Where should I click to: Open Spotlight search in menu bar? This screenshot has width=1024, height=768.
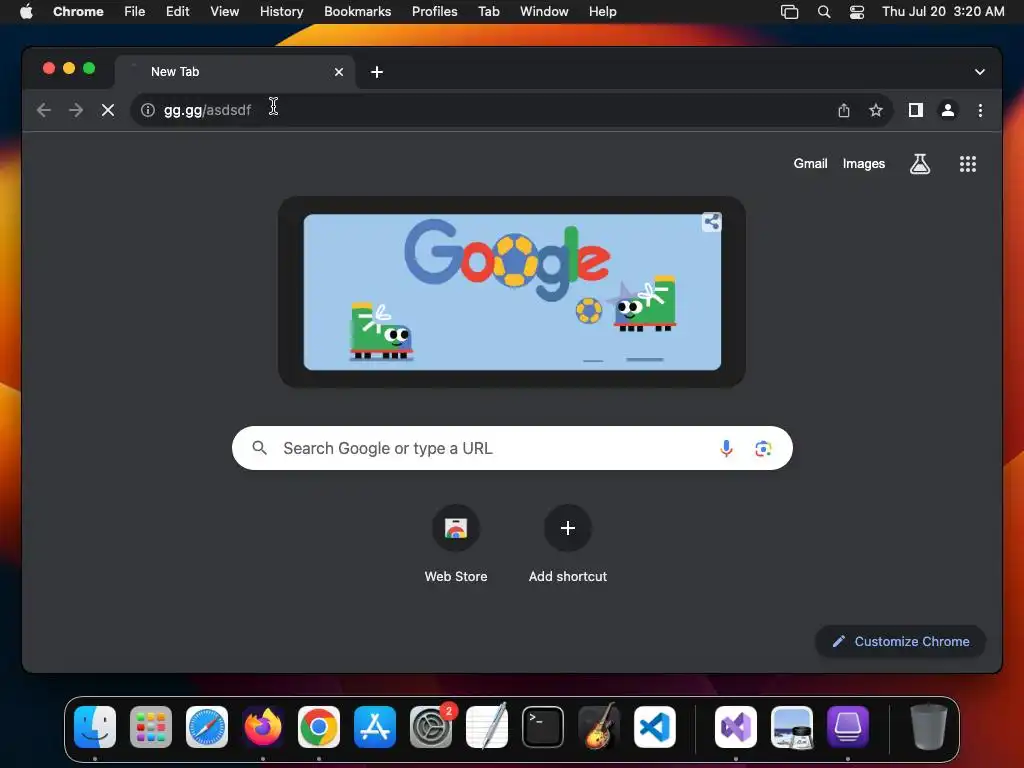[824, 12]
